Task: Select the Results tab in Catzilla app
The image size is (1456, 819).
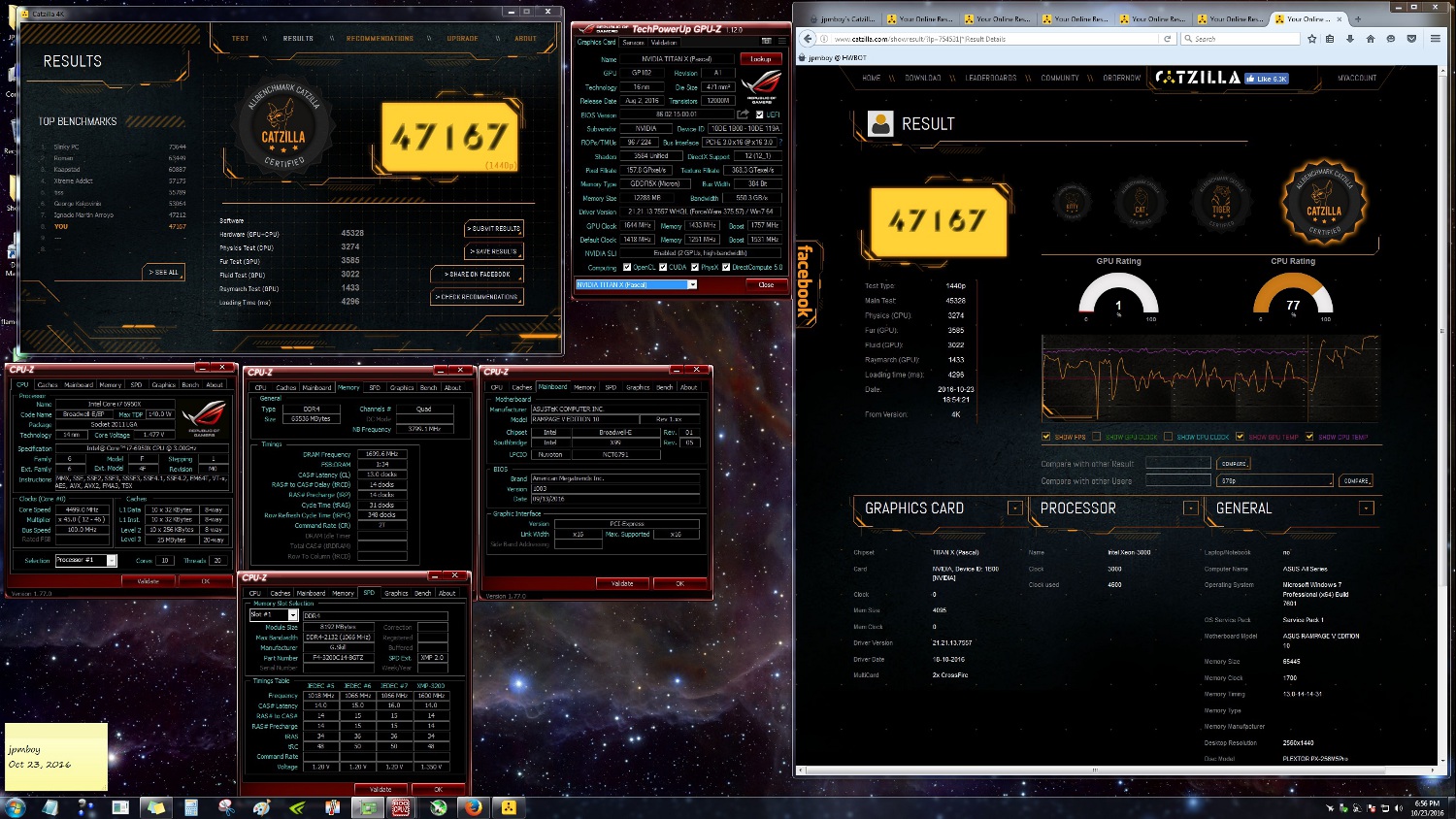Action: tap(298, 39)
